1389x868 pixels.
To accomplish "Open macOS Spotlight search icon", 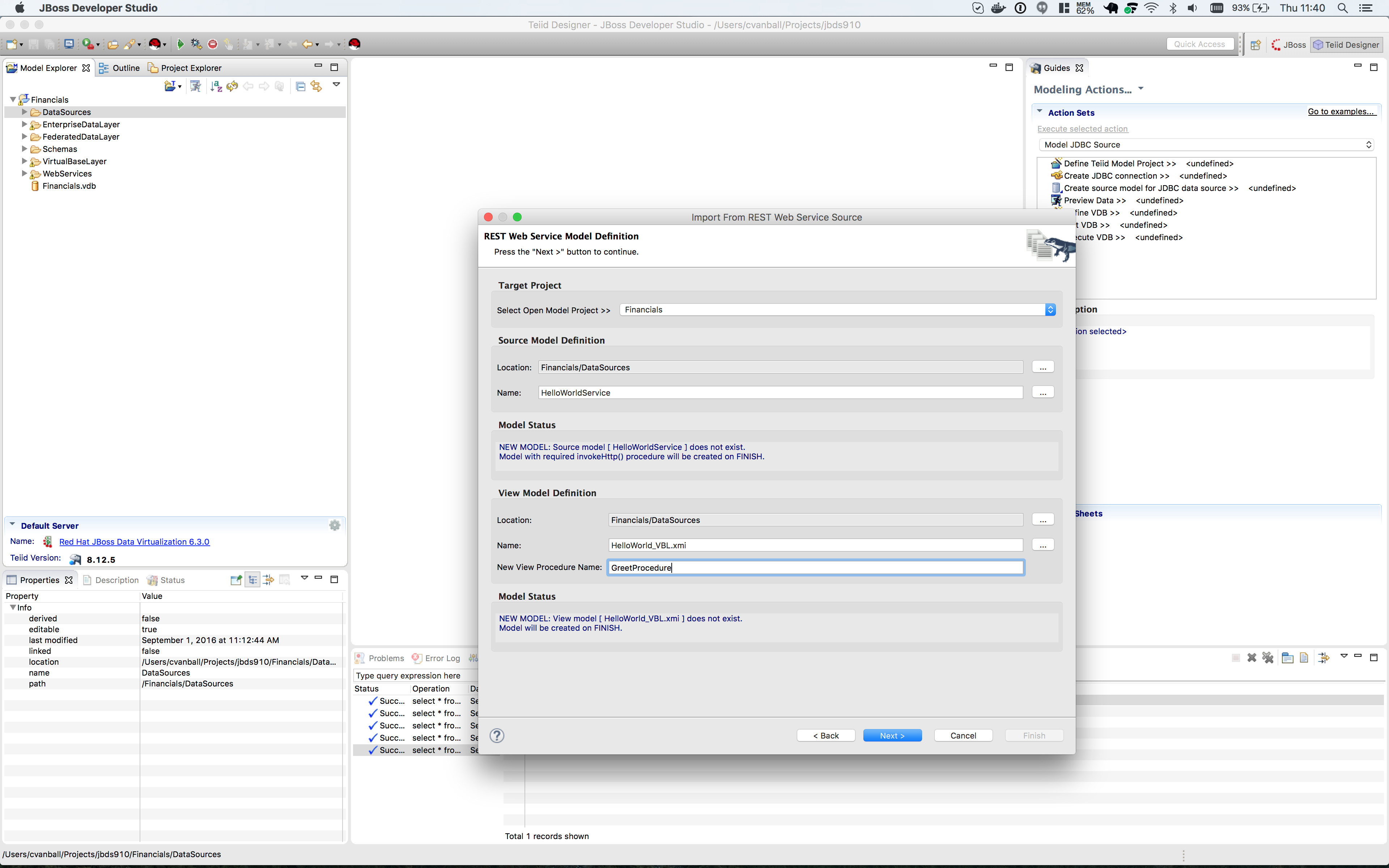I will point(1342,8).
